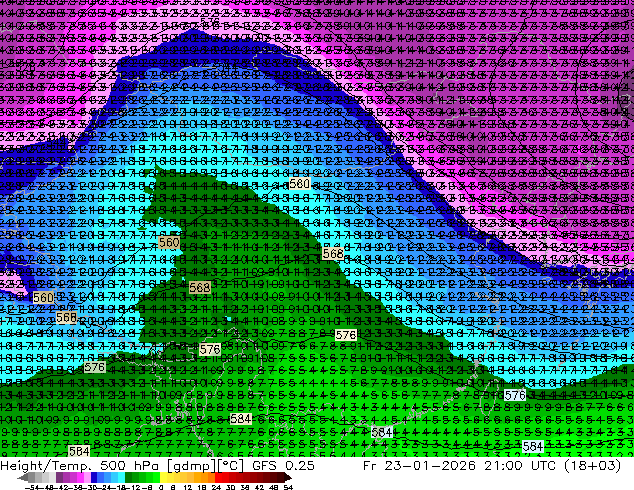Click the leftmost 568 contour label
The width and height of the screenshot is (634, 490).
point(66,317)
